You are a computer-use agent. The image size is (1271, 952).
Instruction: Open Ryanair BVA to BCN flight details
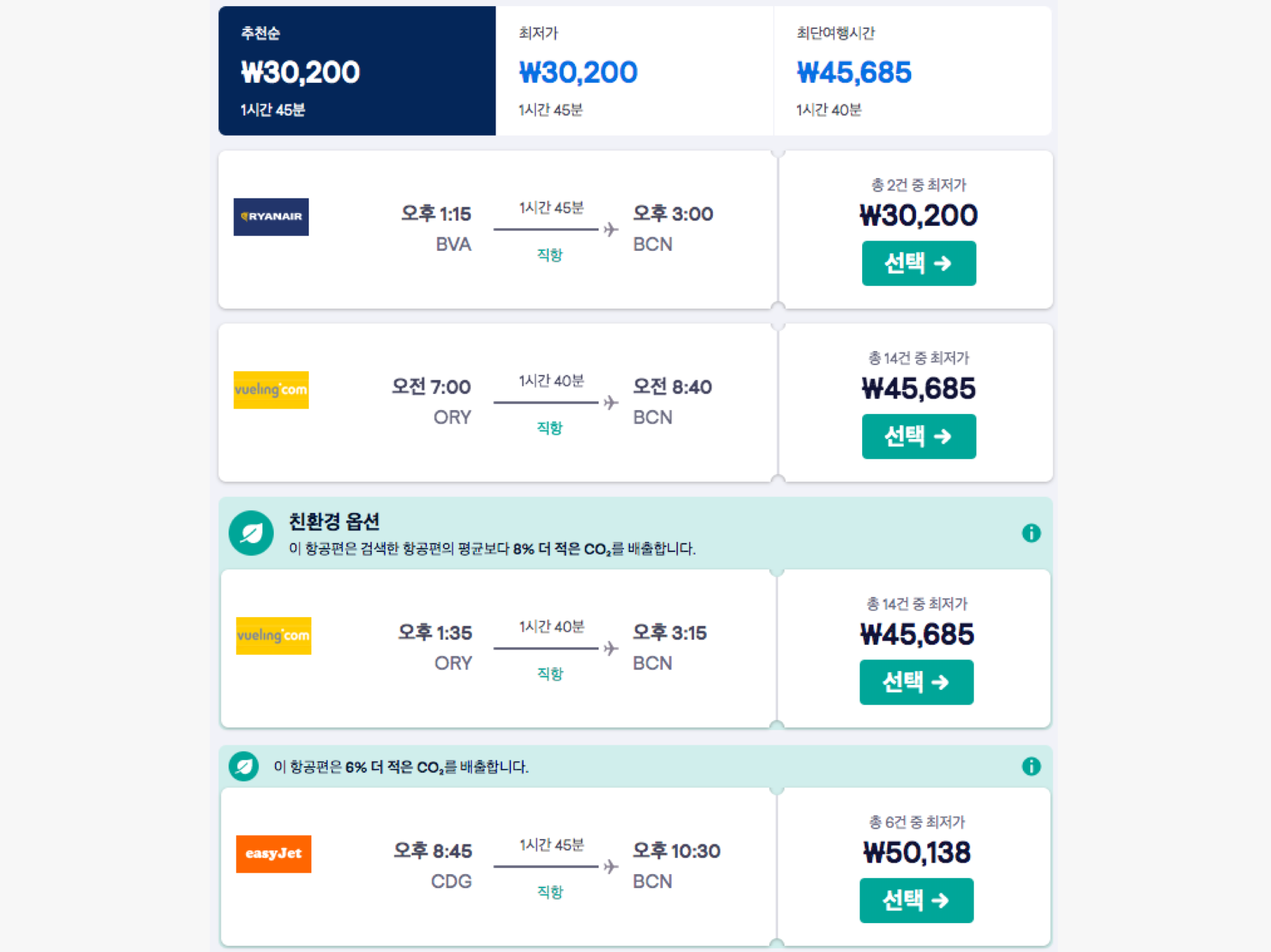[498, 229]
